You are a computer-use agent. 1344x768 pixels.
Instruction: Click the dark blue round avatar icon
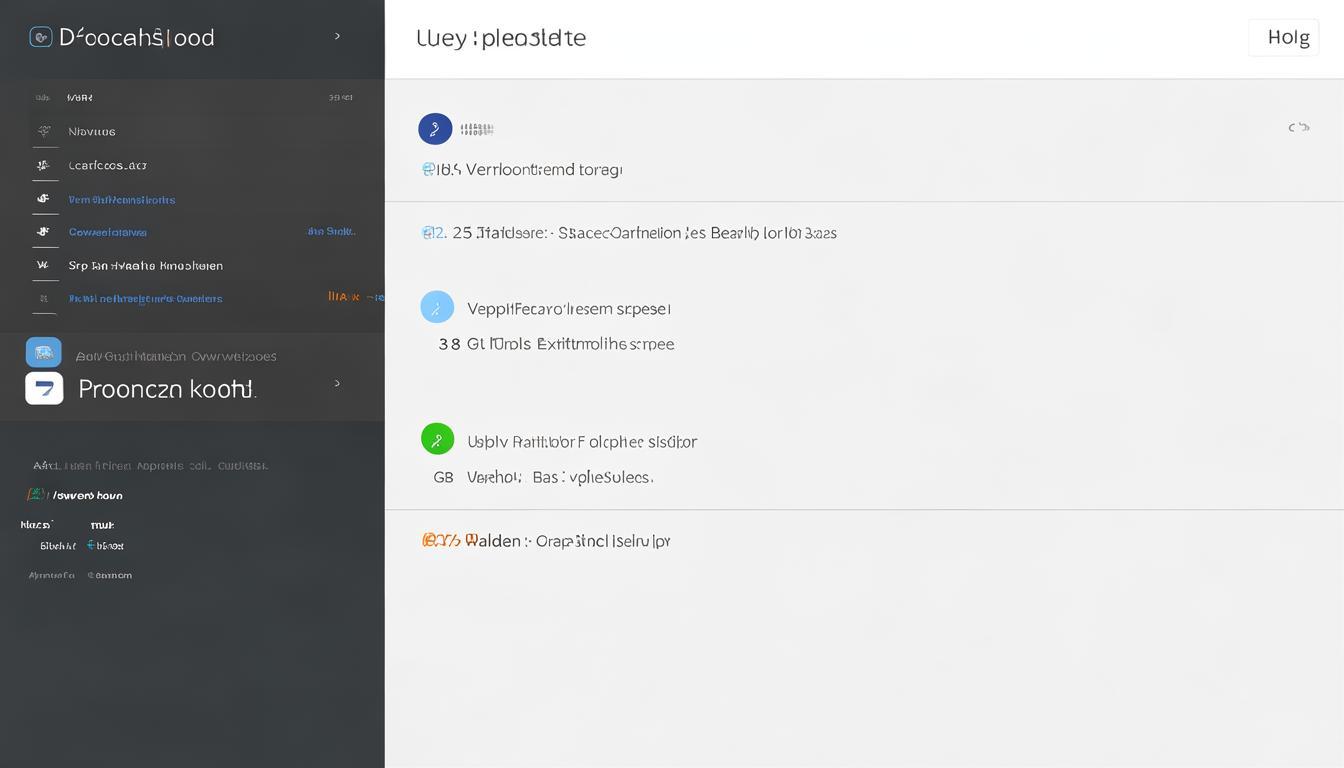(435, 129)
